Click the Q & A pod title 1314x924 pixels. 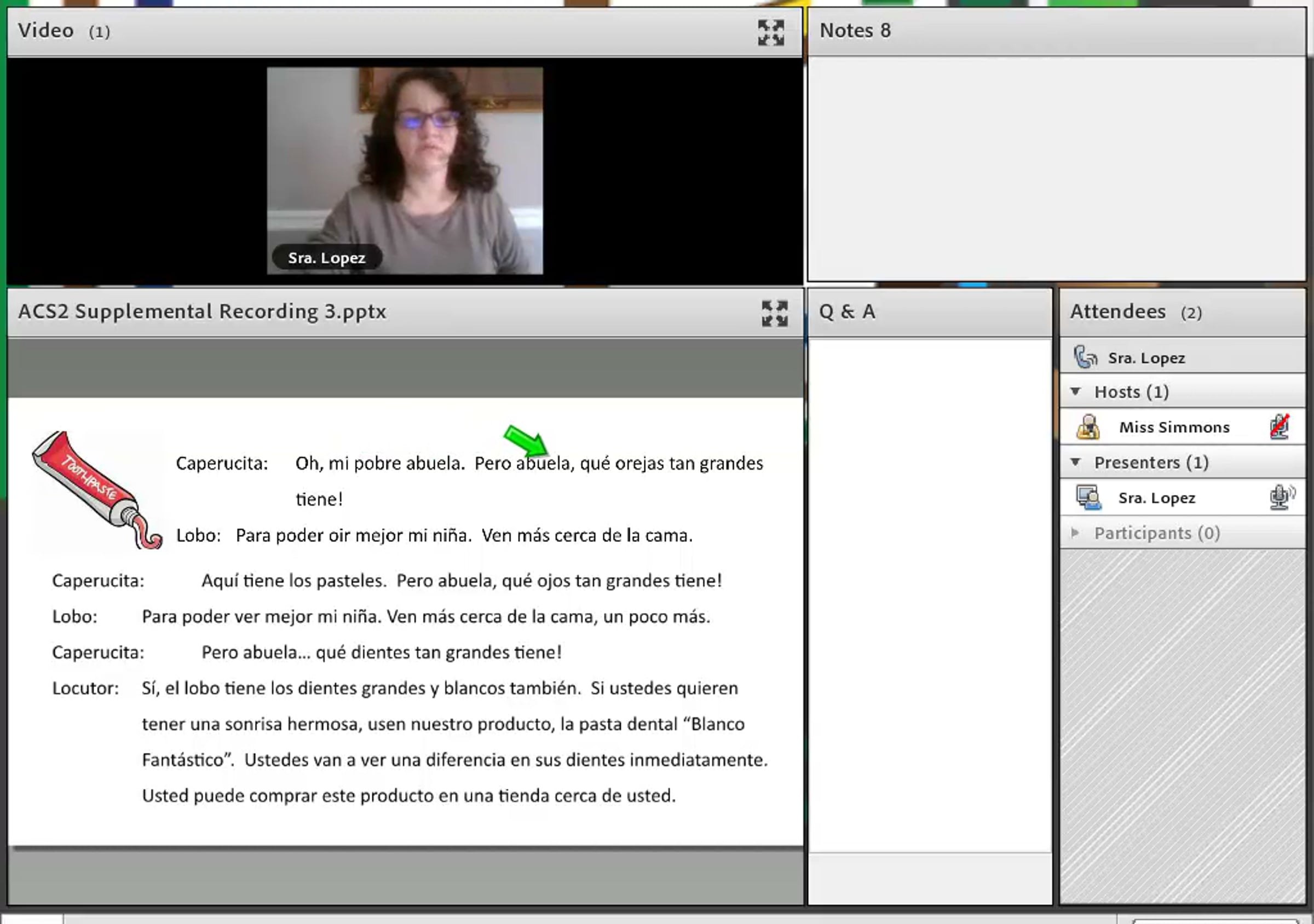(846, 312)
